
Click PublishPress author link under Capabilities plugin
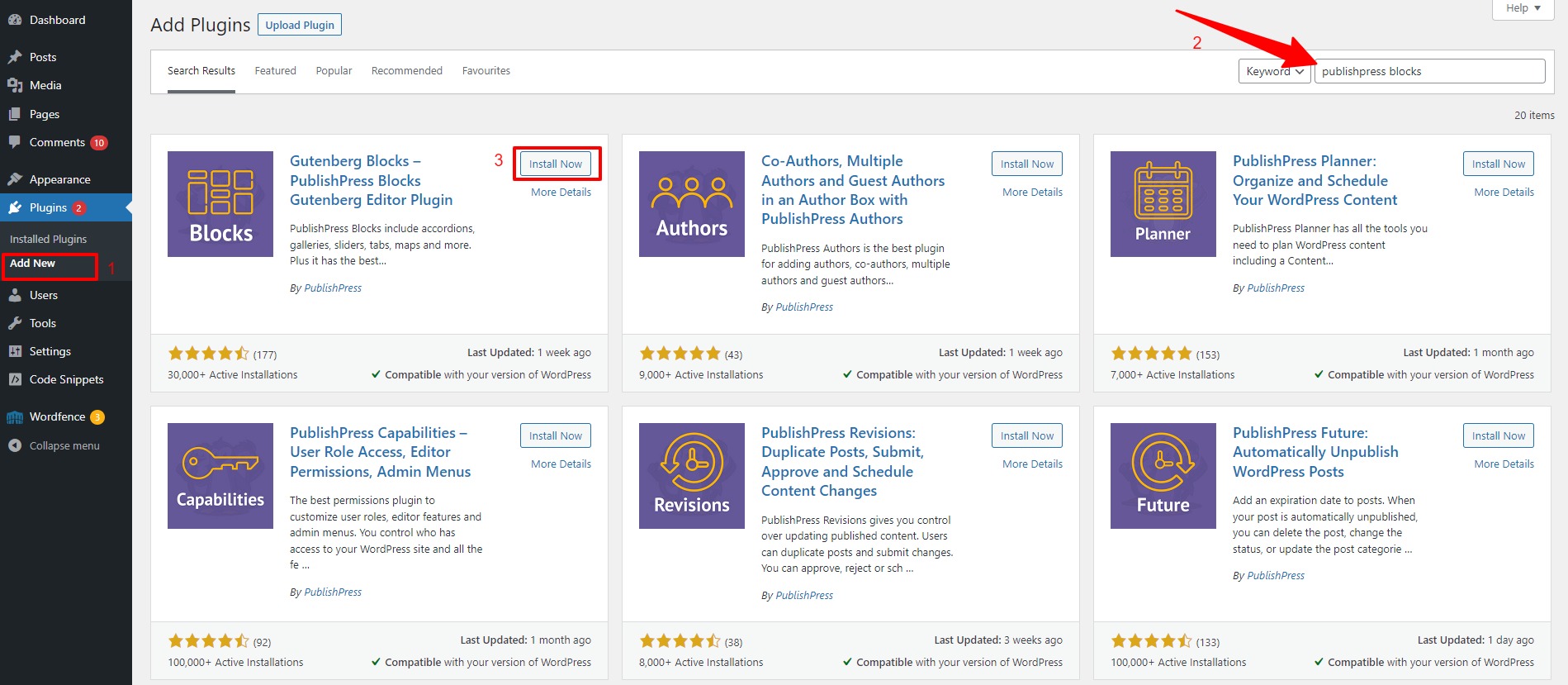point(333,592)
